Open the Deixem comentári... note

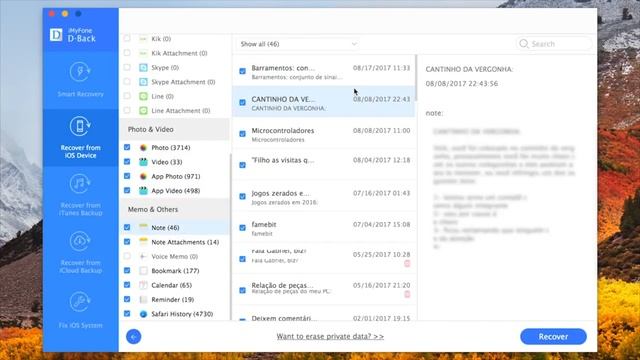pos(324,313)
